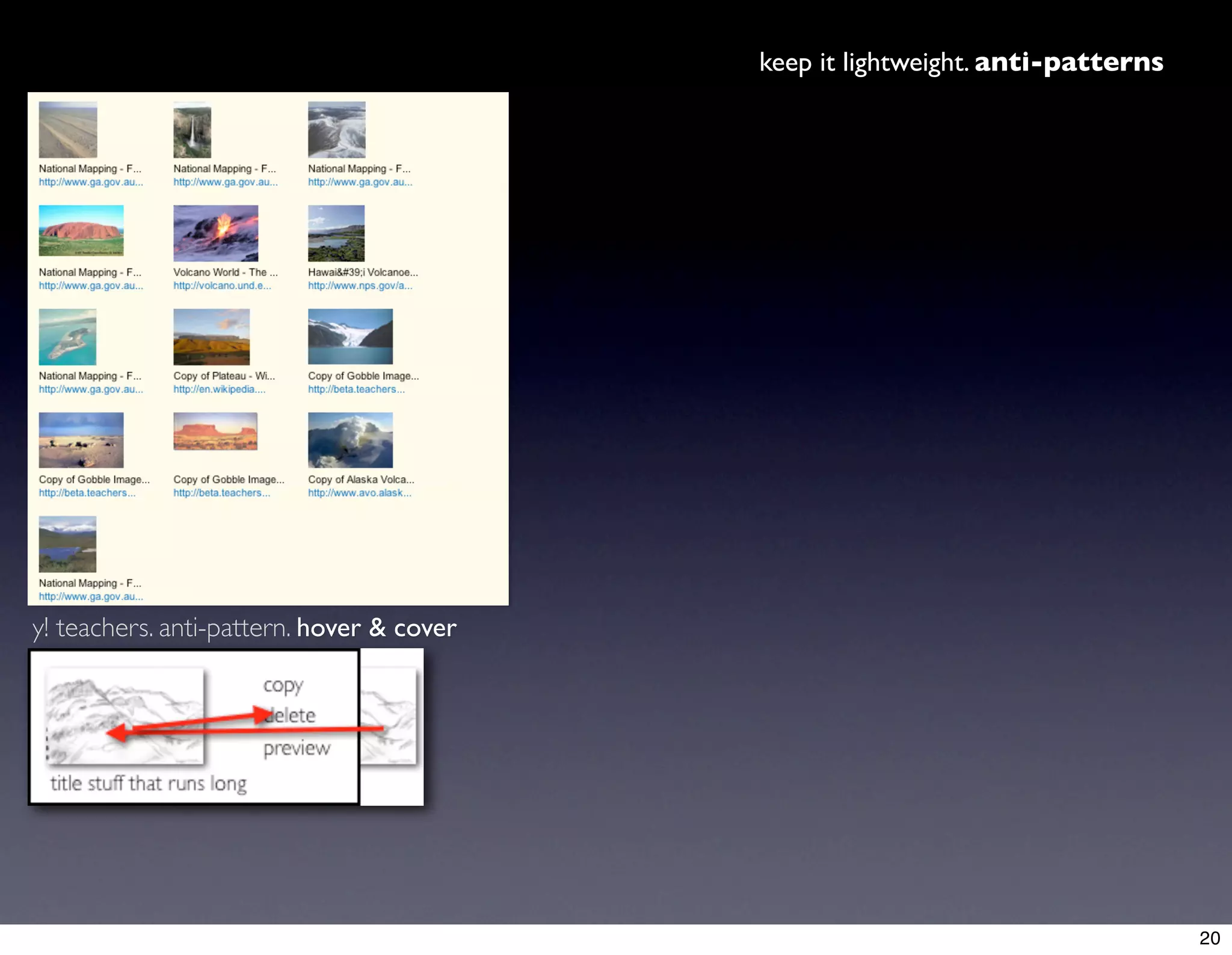The height and width of the screenshot is (955, 1232).
Task: Open ga.gov.au link under sand dunes thumbnail
Action: tap(91, 182)
